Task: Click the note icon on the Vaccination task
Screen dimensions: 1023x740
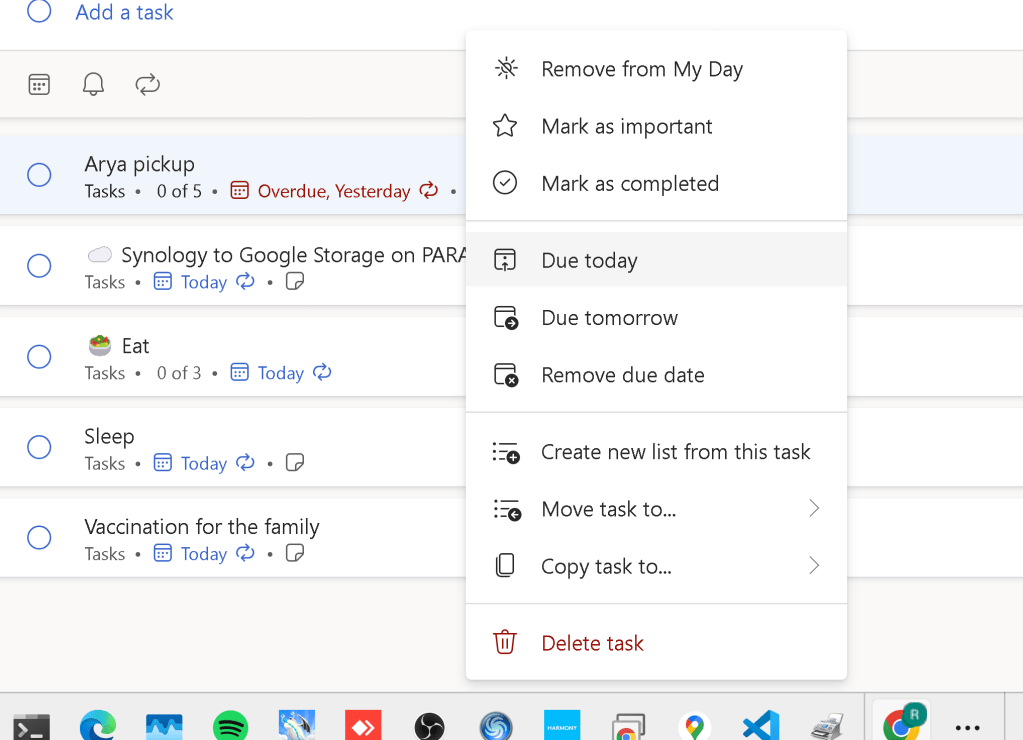Action: point(295,553)
